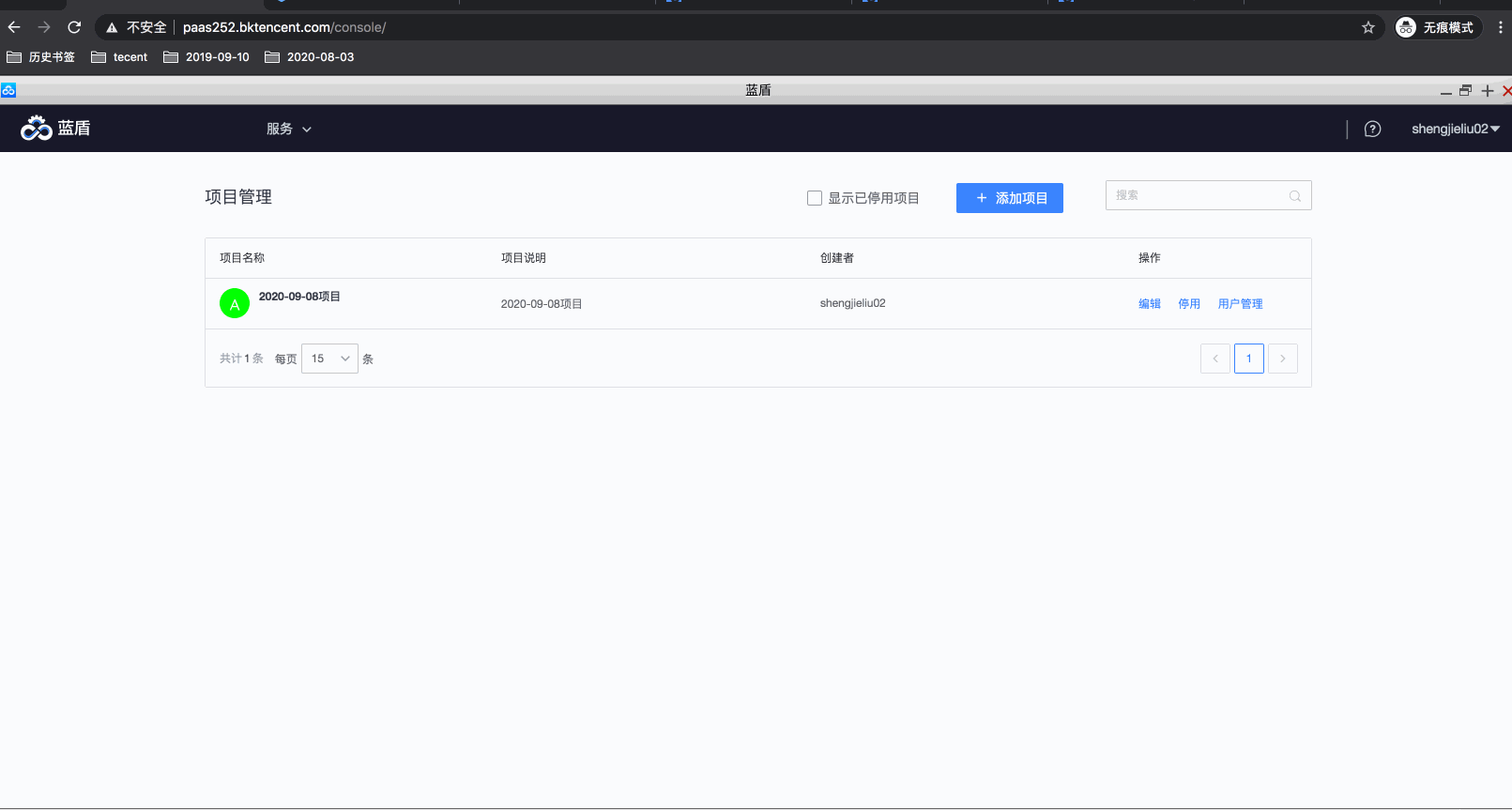The height and width of the screenshot is (810, 1512).
Task: Open the 2020-08-03 bookmark folder
Action: (x=310, y=57)
